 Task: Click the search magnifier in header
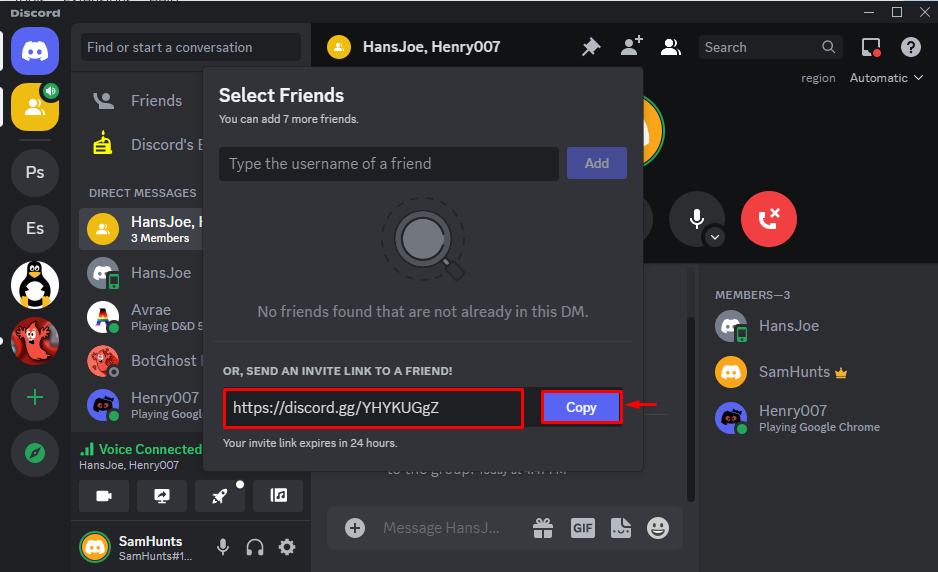pos(829,47)
